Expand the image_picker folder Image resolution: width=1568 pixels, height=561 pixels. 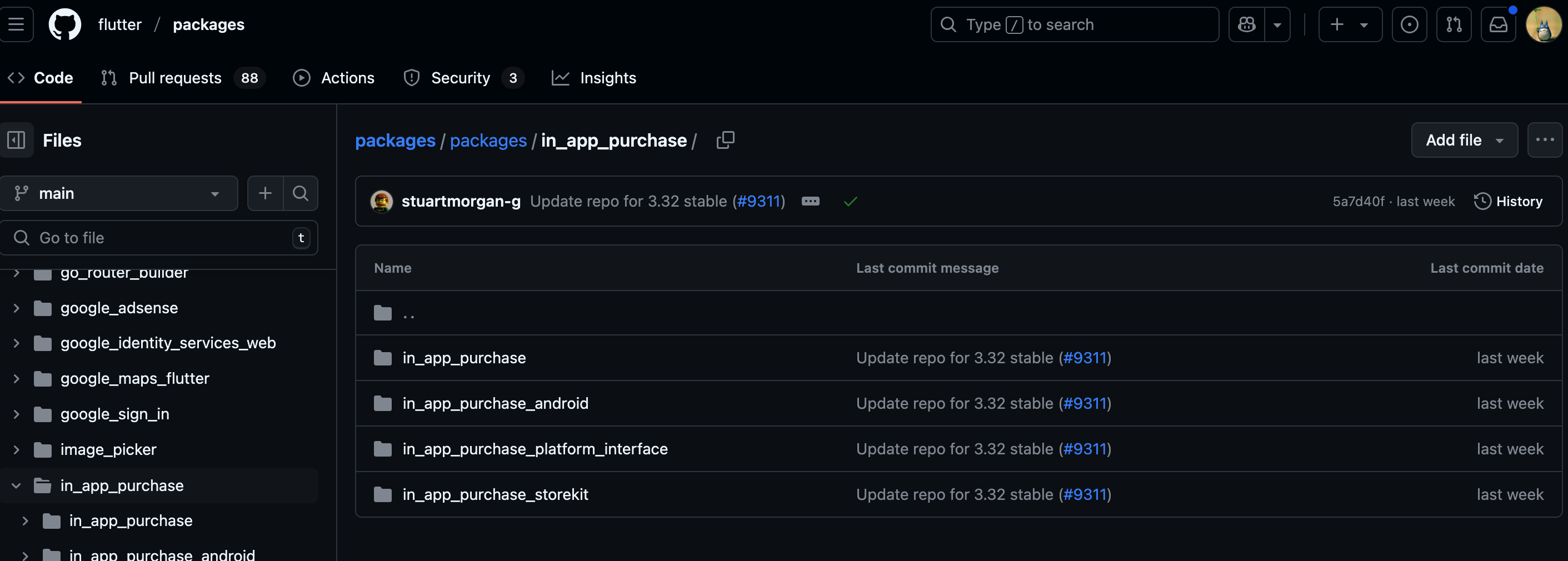17,450
